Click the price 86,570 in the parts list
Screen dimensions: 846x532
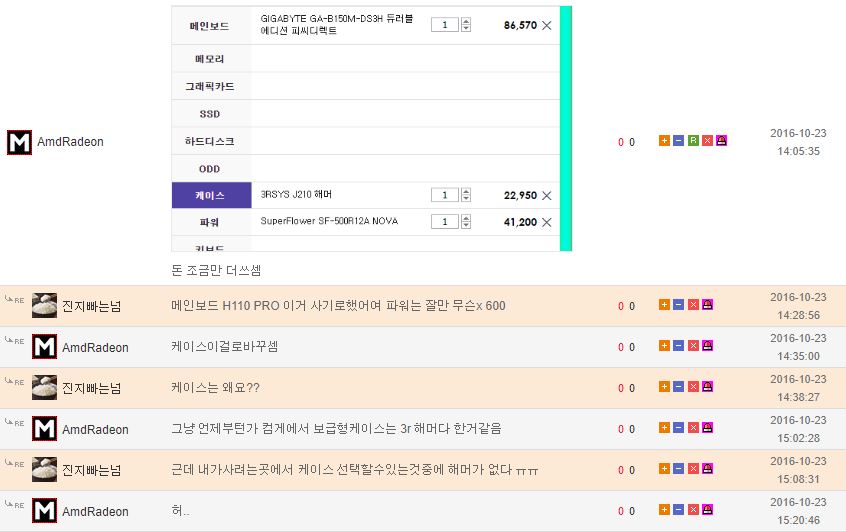(x=520, y=25)
